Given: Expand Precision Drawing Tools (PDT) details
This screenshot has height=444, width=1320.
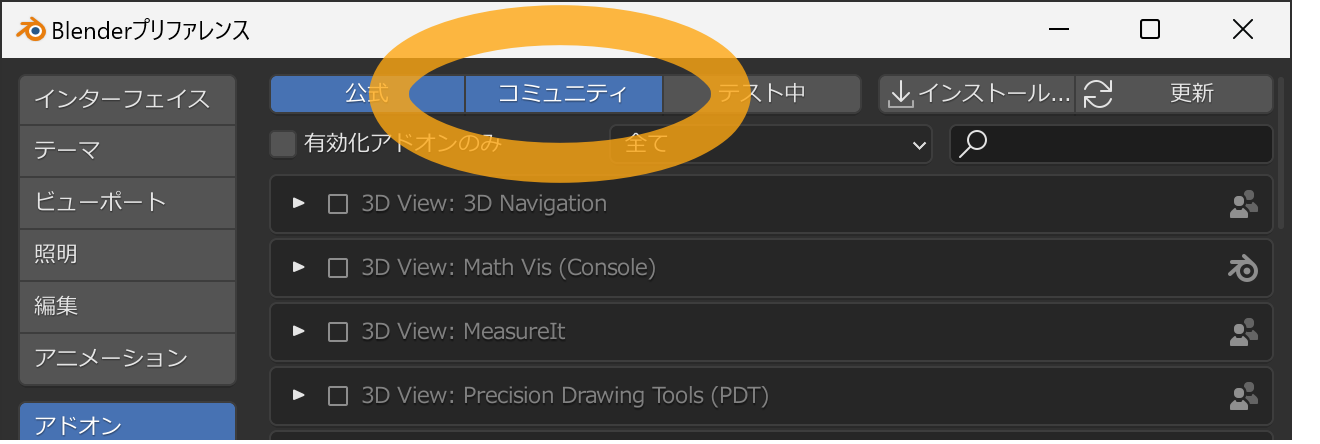Looking at the screenshot, I should pyautogui.click(x=298, y=395).
